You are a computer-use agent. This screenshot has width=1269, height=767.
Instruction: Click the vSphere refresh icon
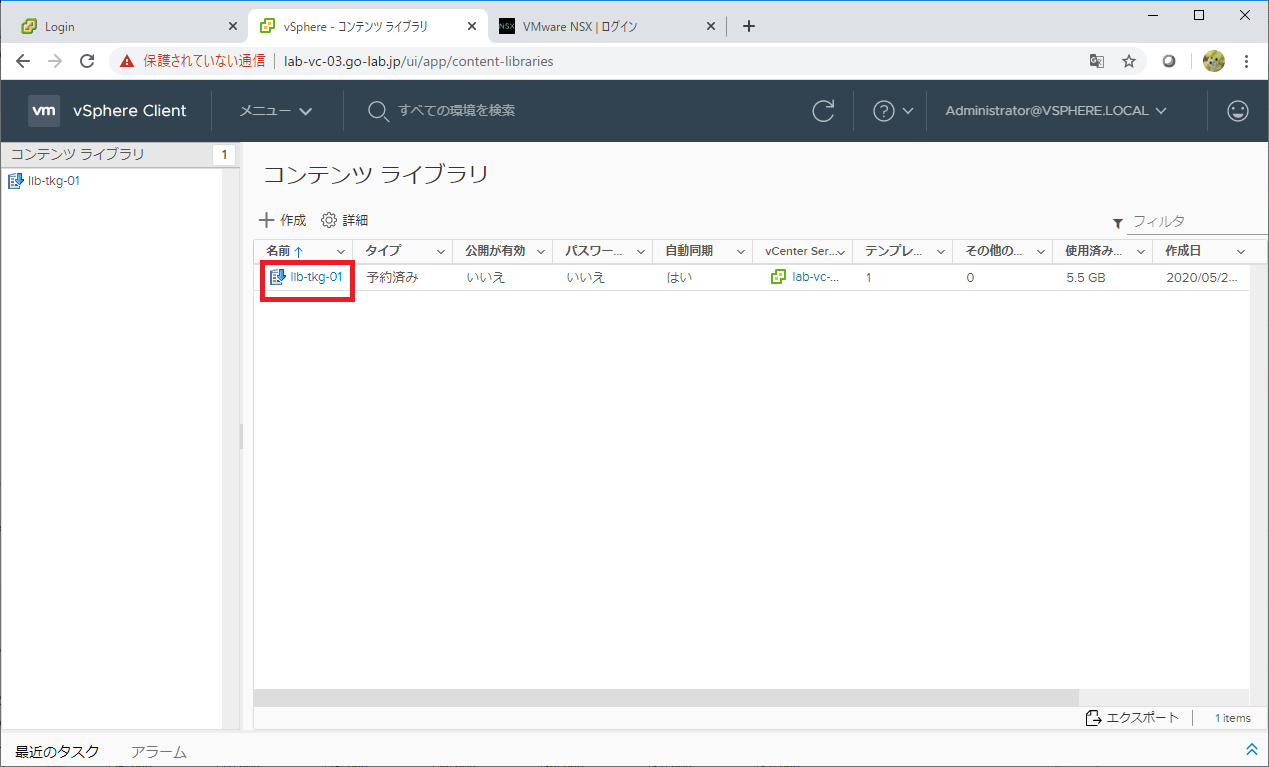(823, 111)
